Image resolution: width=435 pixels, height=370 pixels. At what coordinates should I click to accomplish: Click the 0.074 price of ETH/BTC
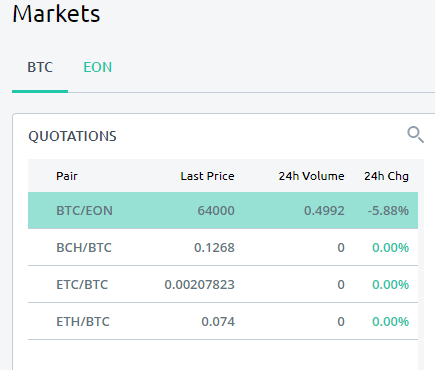coord(218,322)
